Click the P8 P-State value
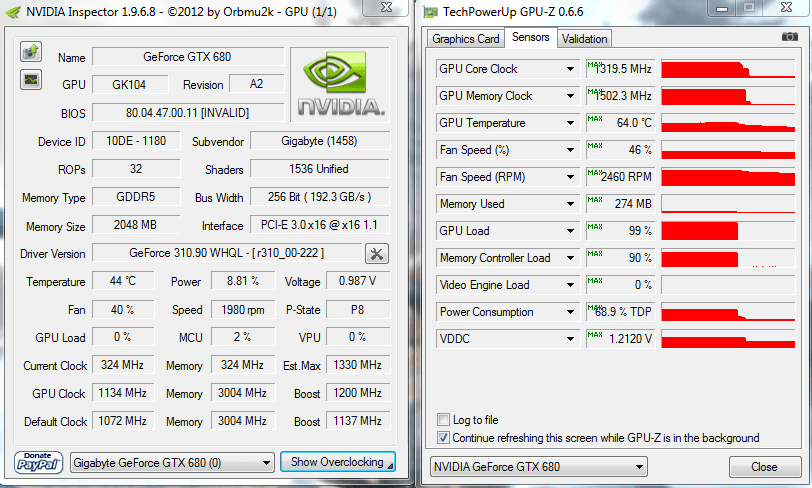This screenshot has width=812, height=488. pyautogui.click(x=358, y=310)
